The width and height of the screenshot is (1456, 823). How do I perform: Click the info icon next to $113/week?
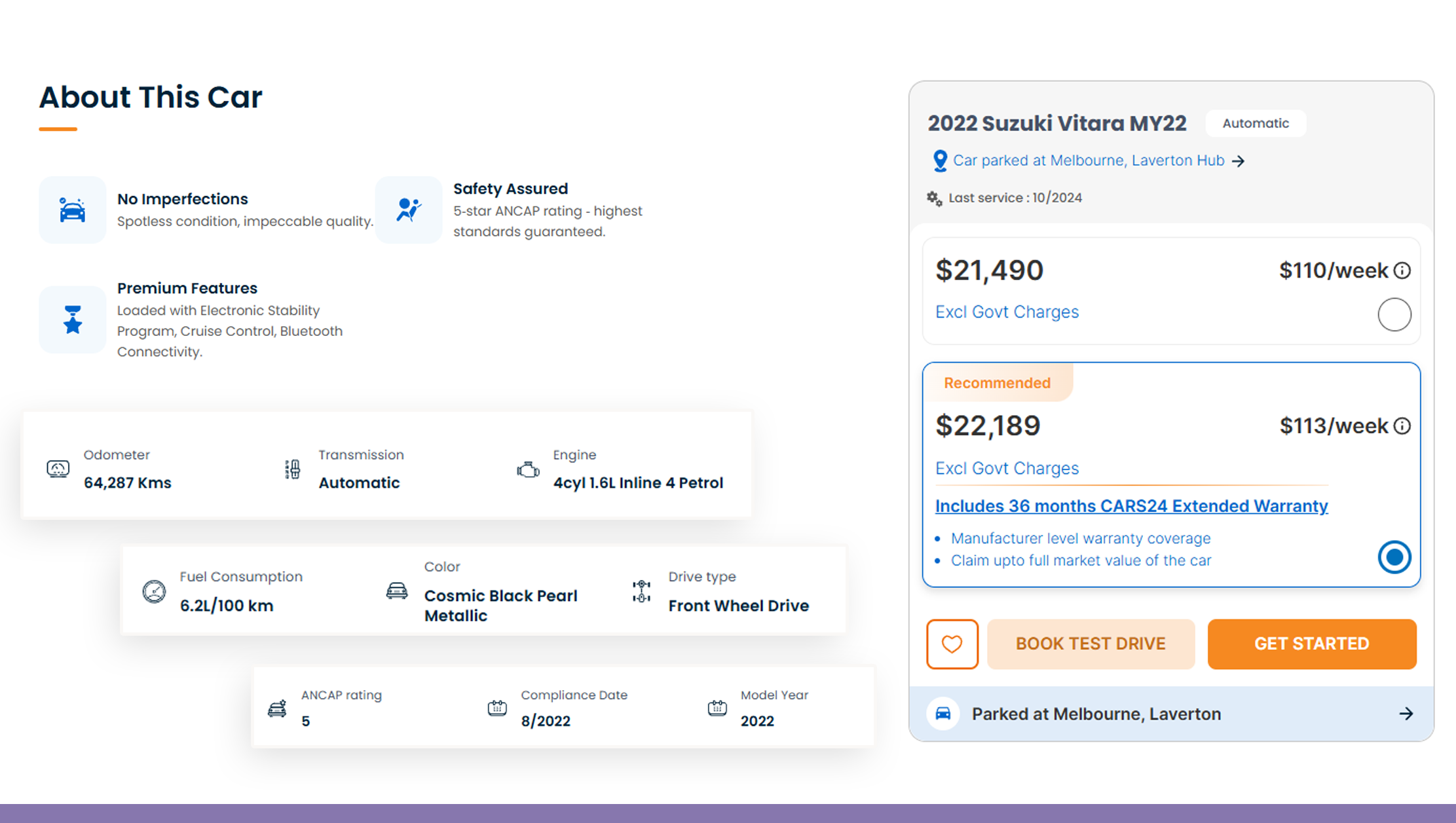(x=1402, y=426)
